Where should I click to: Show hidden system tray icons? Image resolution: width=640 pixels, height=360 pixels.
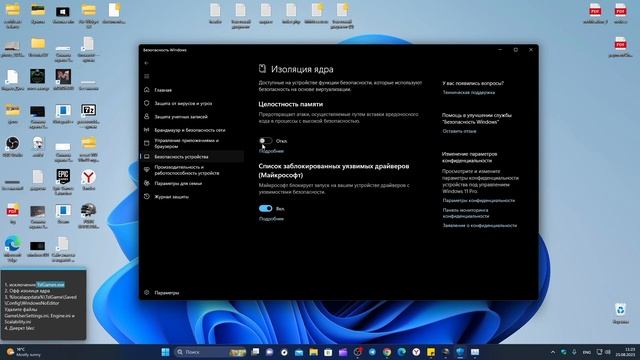click(553, 352)
